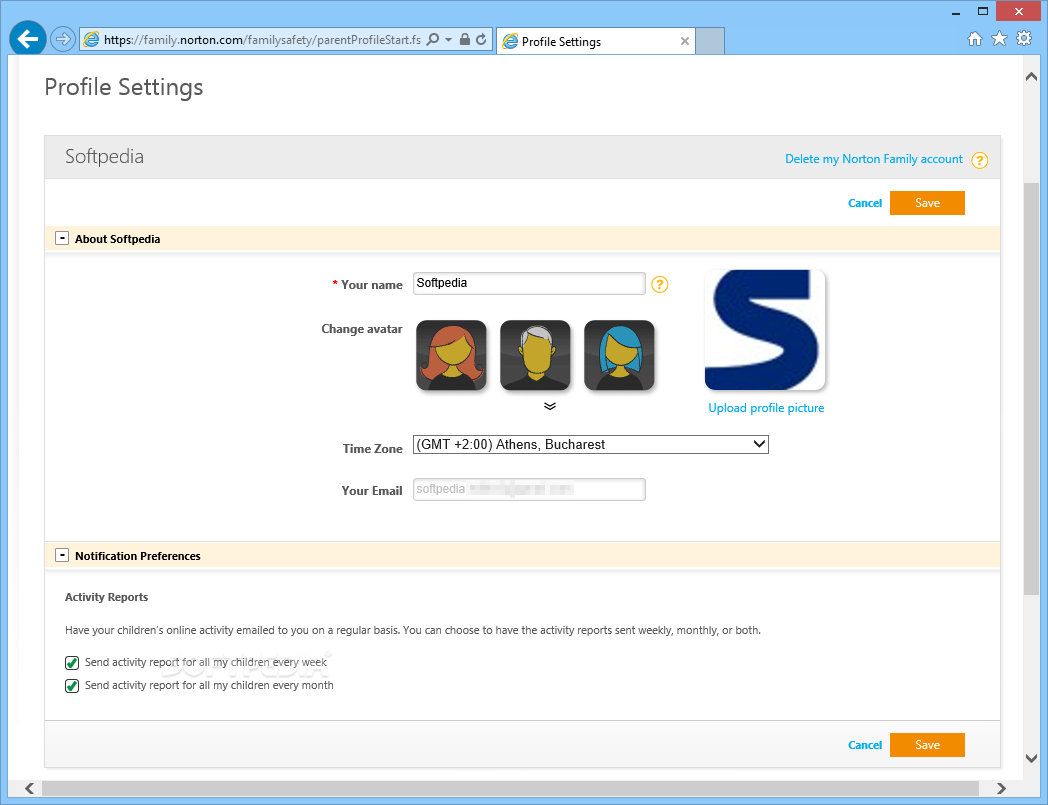Click the Your Email field
The image size is (1048, 805).
tap(529, 489)
